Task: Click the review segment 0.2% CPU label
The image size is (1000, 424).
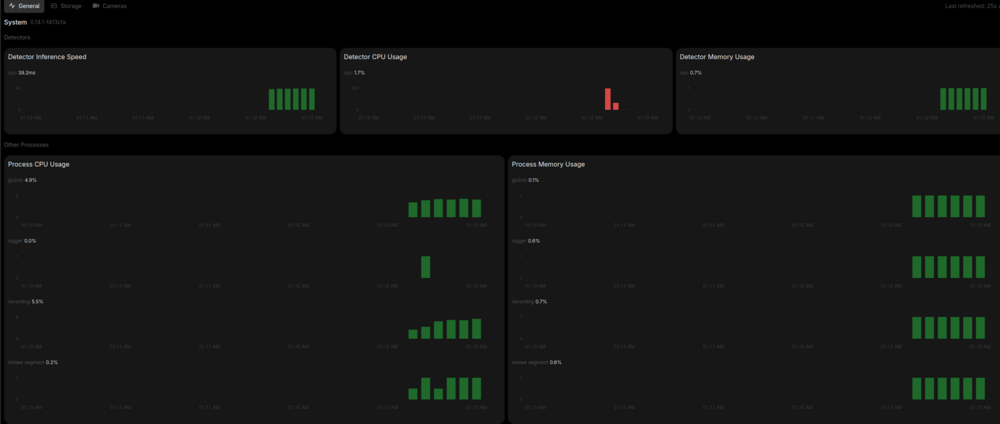Action: (33, 362)
